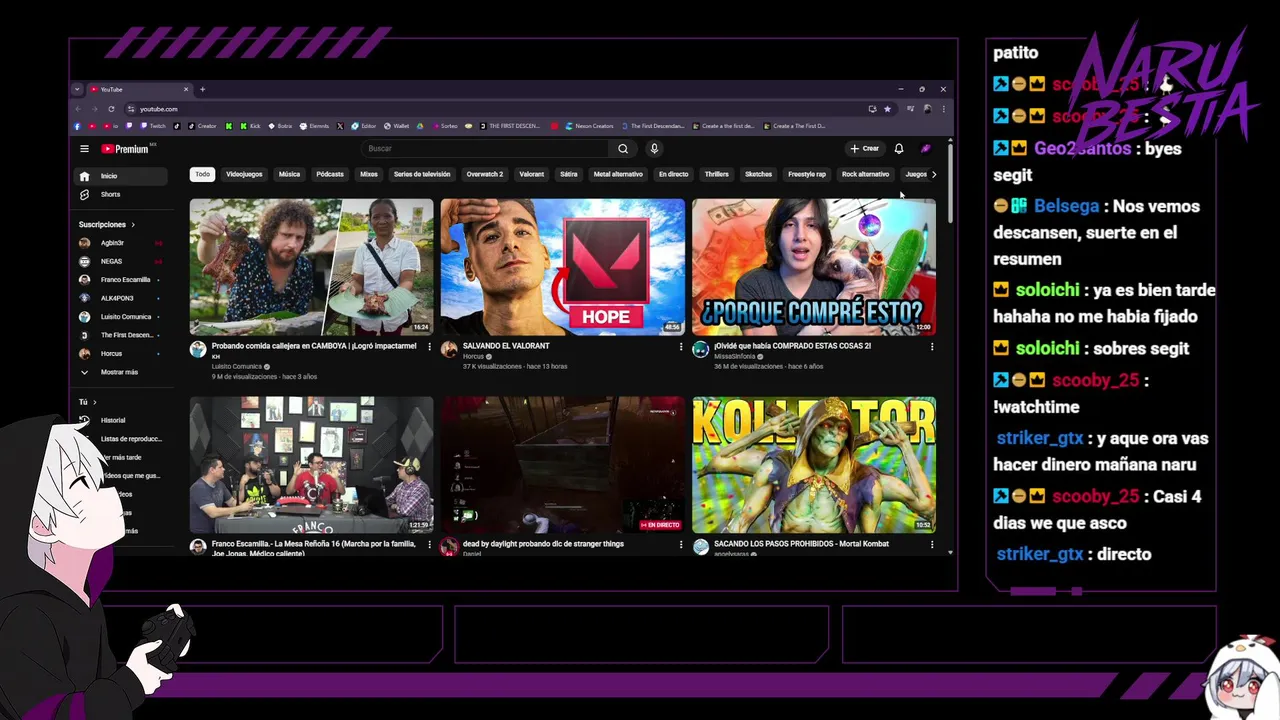Open the Kick bookmark
This screenshot has width=1280, height=720.
pyautogui.click(x=250, y=126)
